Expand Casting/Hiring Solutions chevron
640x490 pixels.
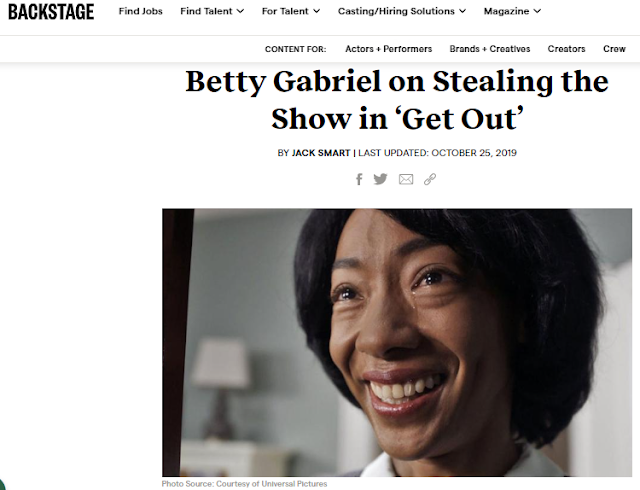(462, 11)
